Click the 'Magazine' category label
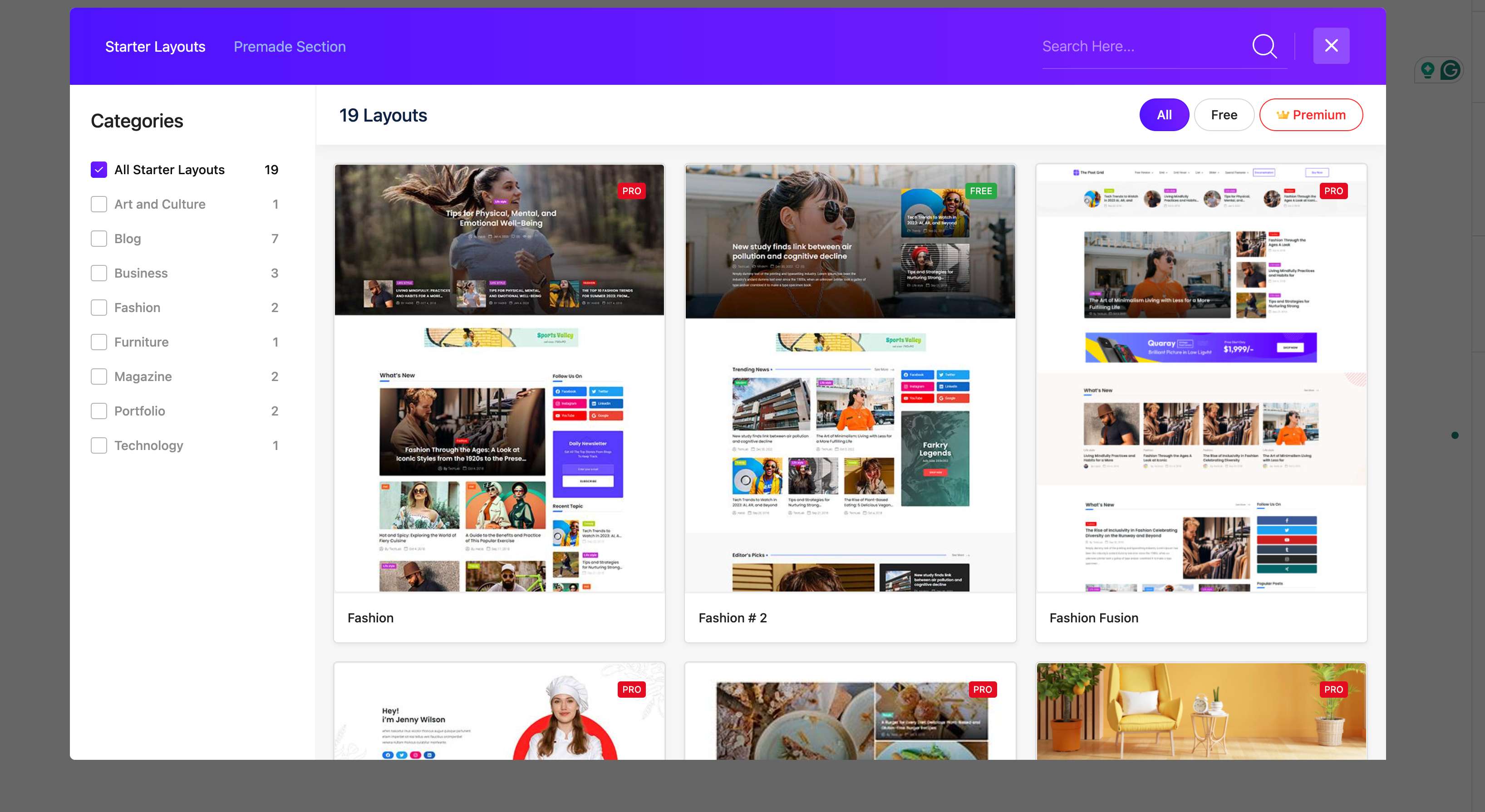1485x812 pixels. (x=143, y=377)
